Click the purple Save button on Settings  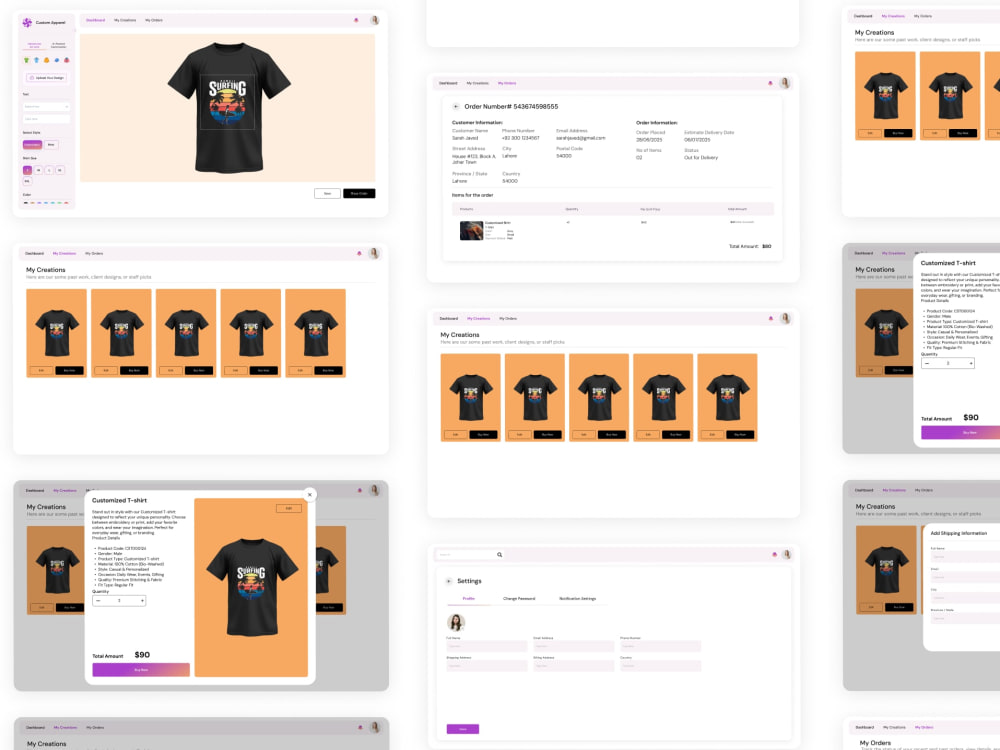pyautogui.click(x=463, y=729)
